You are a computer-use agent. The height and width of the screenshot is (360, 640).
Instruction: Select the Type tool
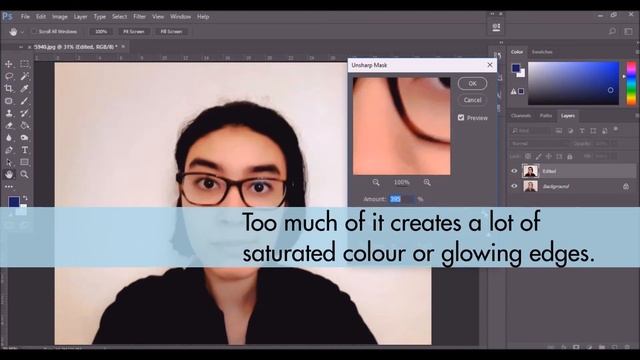pyautogui.click(x=24, y=150)
